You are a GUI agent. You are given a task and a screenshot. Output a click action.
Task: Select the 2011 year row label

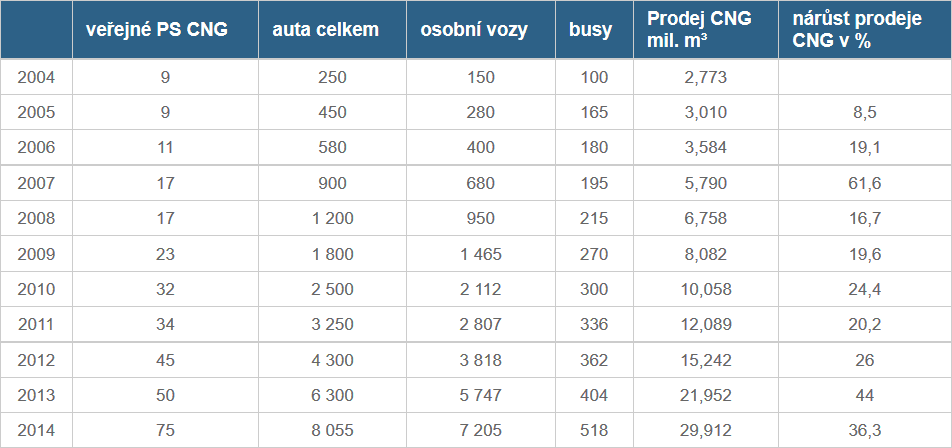[x=36, y=325]
